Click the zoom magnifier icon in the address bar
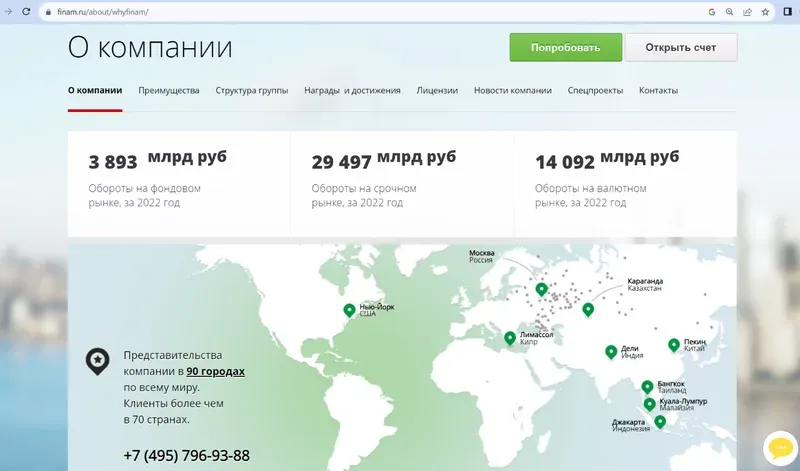This screenshot has height=471, width=800. tap(730, 12)
